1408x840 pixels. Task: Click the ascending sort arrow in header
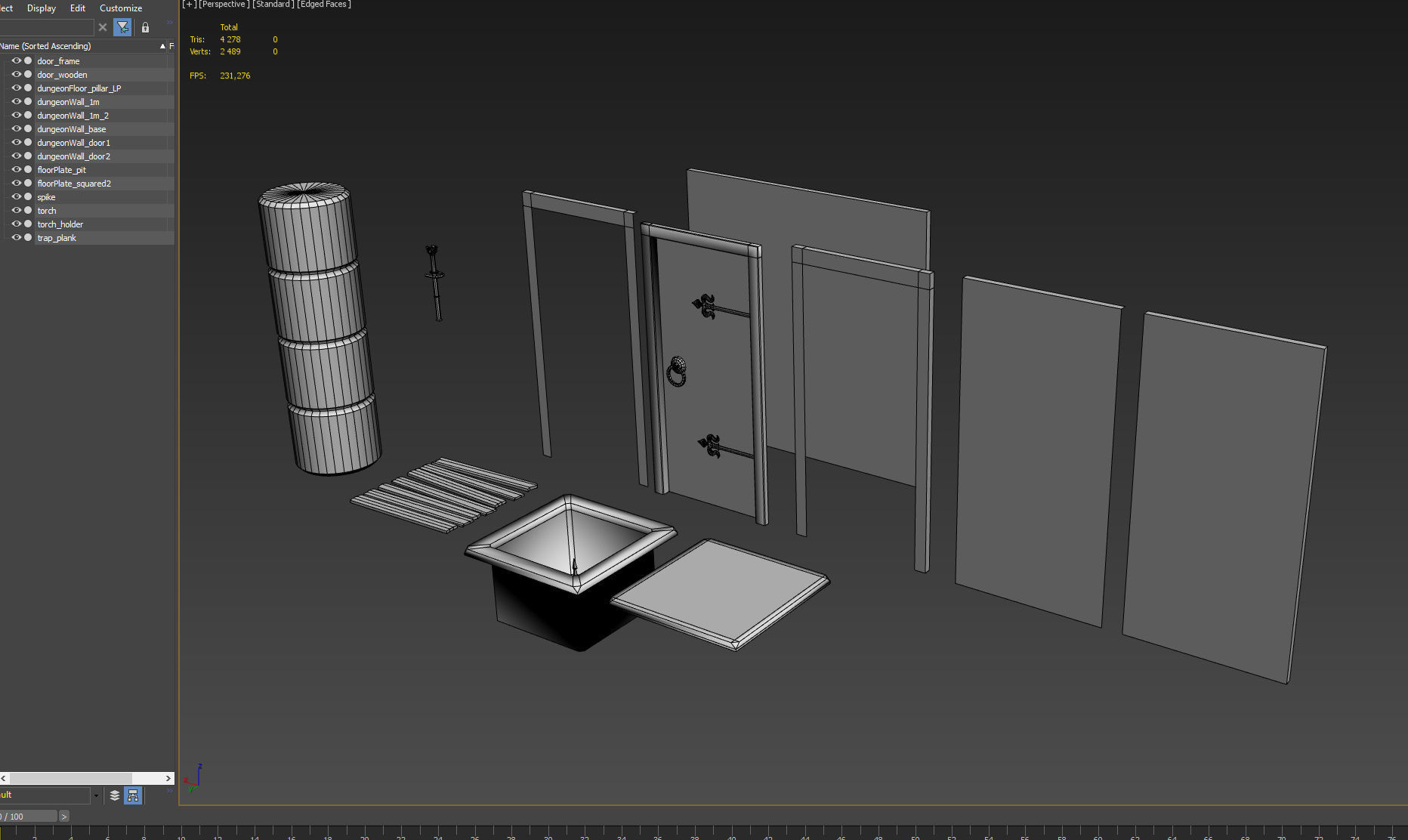[162, 46]
